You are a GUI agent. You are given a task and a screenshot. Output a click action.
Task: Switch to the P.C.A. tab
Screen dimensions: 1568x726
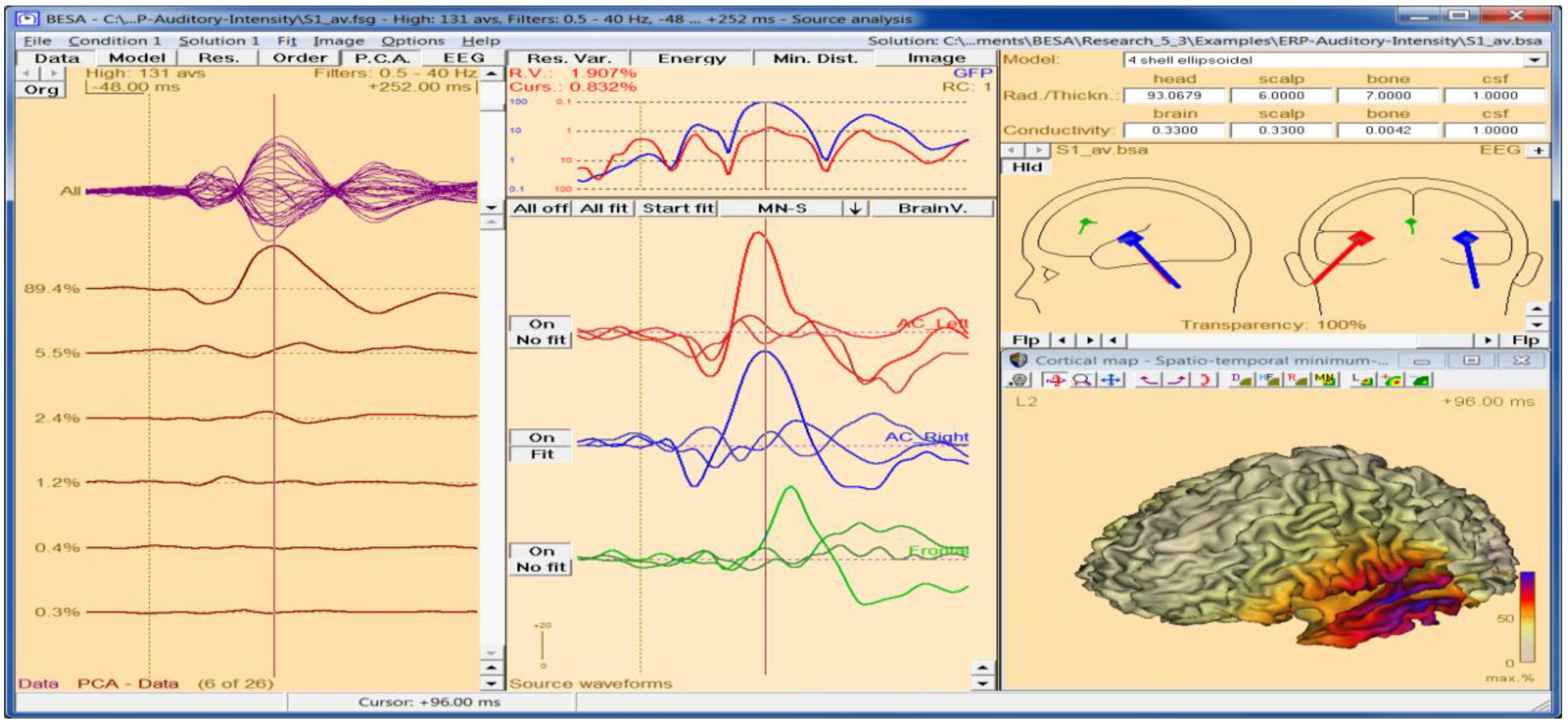click(x=382, y=58)
